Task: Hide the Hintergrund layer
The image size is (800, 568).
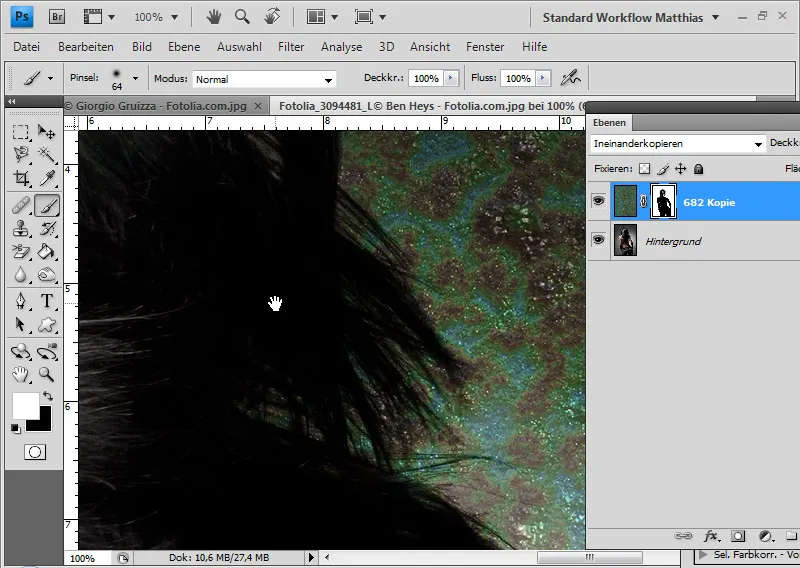Action: pyautogui.click(x=598, y=240)
